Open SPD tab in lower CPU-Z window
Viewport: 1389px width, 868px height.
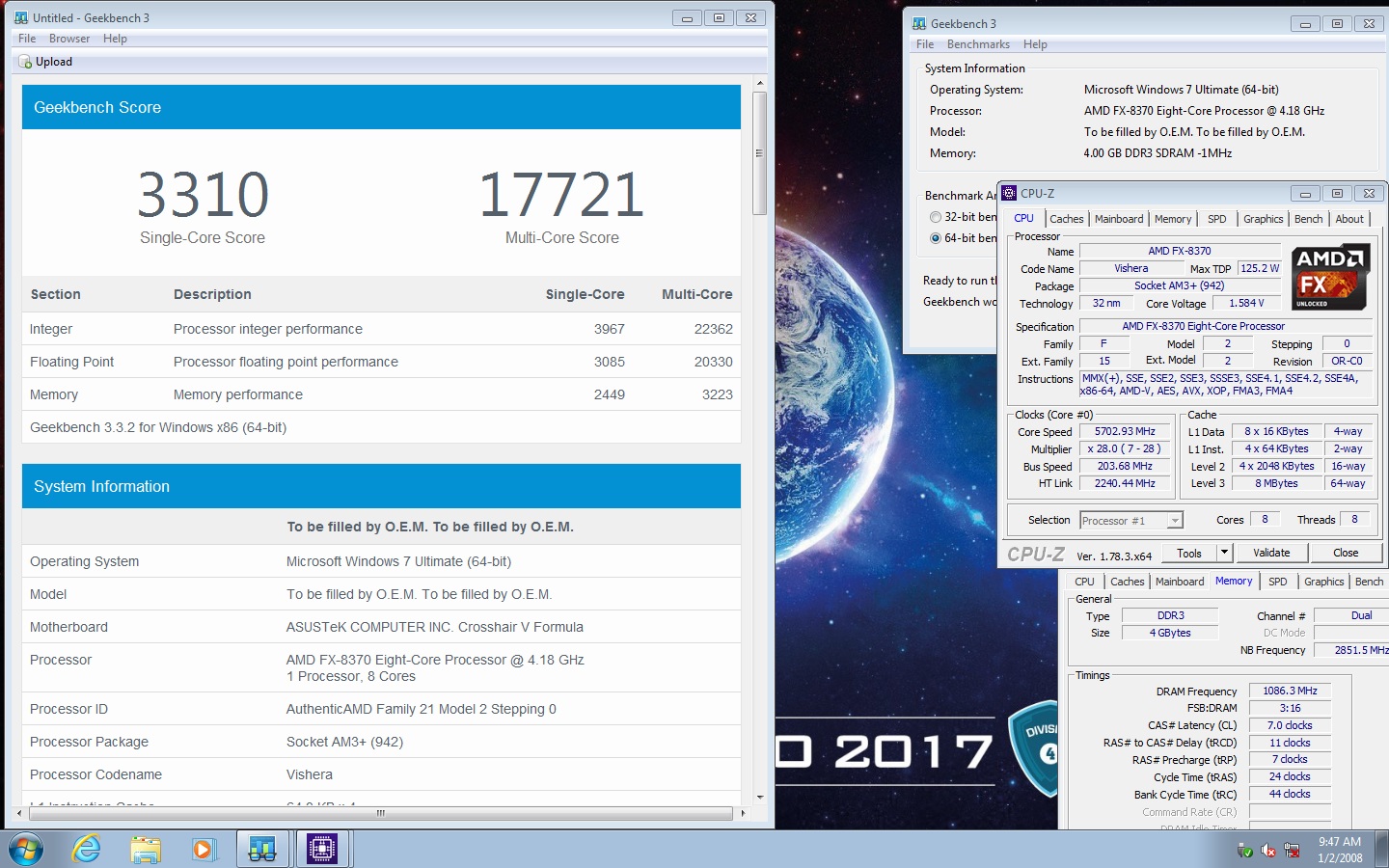coord(1278,582)
